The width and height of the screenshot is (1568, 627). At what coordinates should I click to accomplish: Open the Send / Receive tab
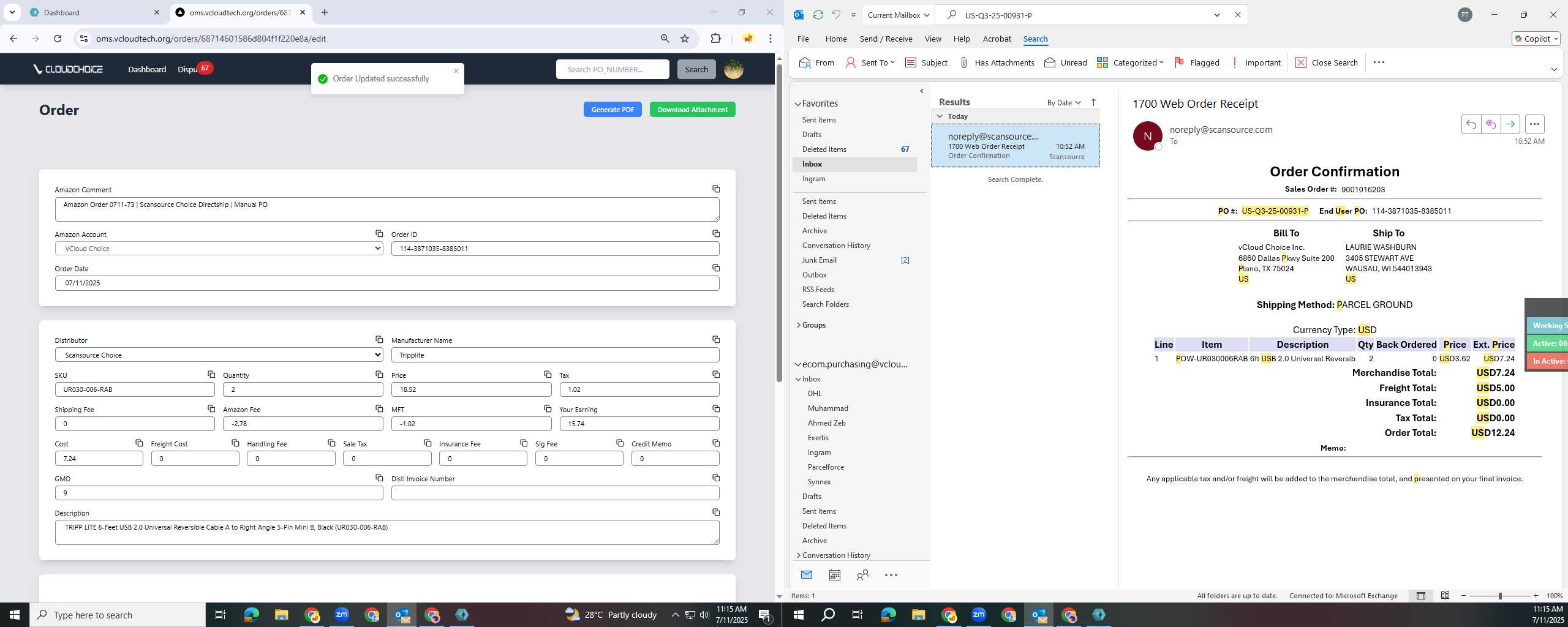click(x=886, y=39)
